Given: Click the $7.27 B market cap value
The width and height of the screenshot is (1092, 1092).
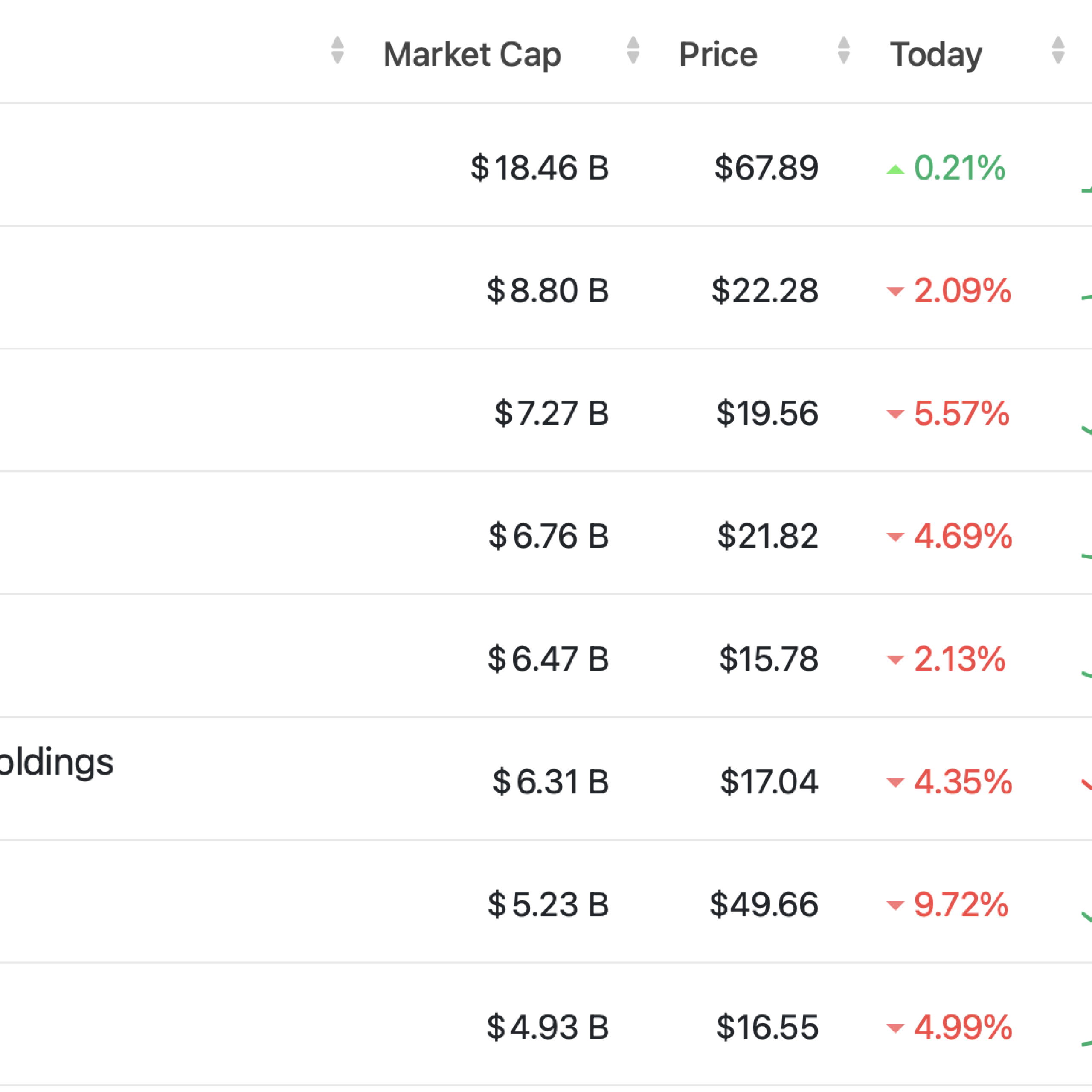Looking at the screenshot, I should click(552, 413).
